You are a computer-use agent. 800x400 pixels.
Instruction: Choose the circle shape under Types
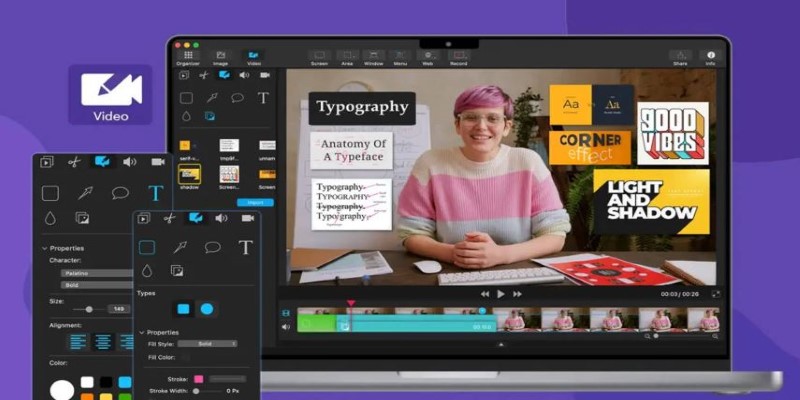[206, 309]
